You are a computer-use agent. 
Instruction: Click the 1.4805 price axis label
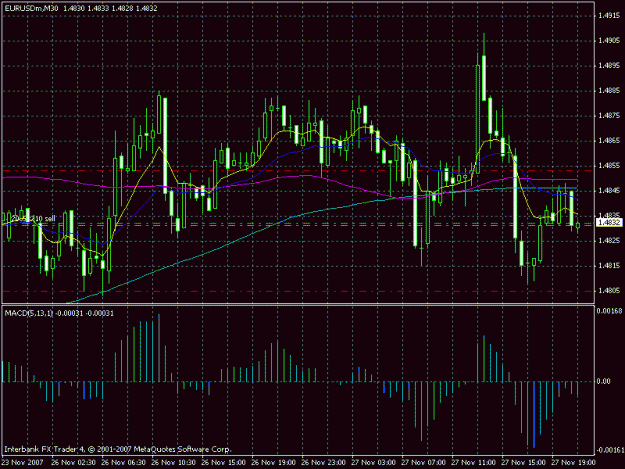[609, 291]
